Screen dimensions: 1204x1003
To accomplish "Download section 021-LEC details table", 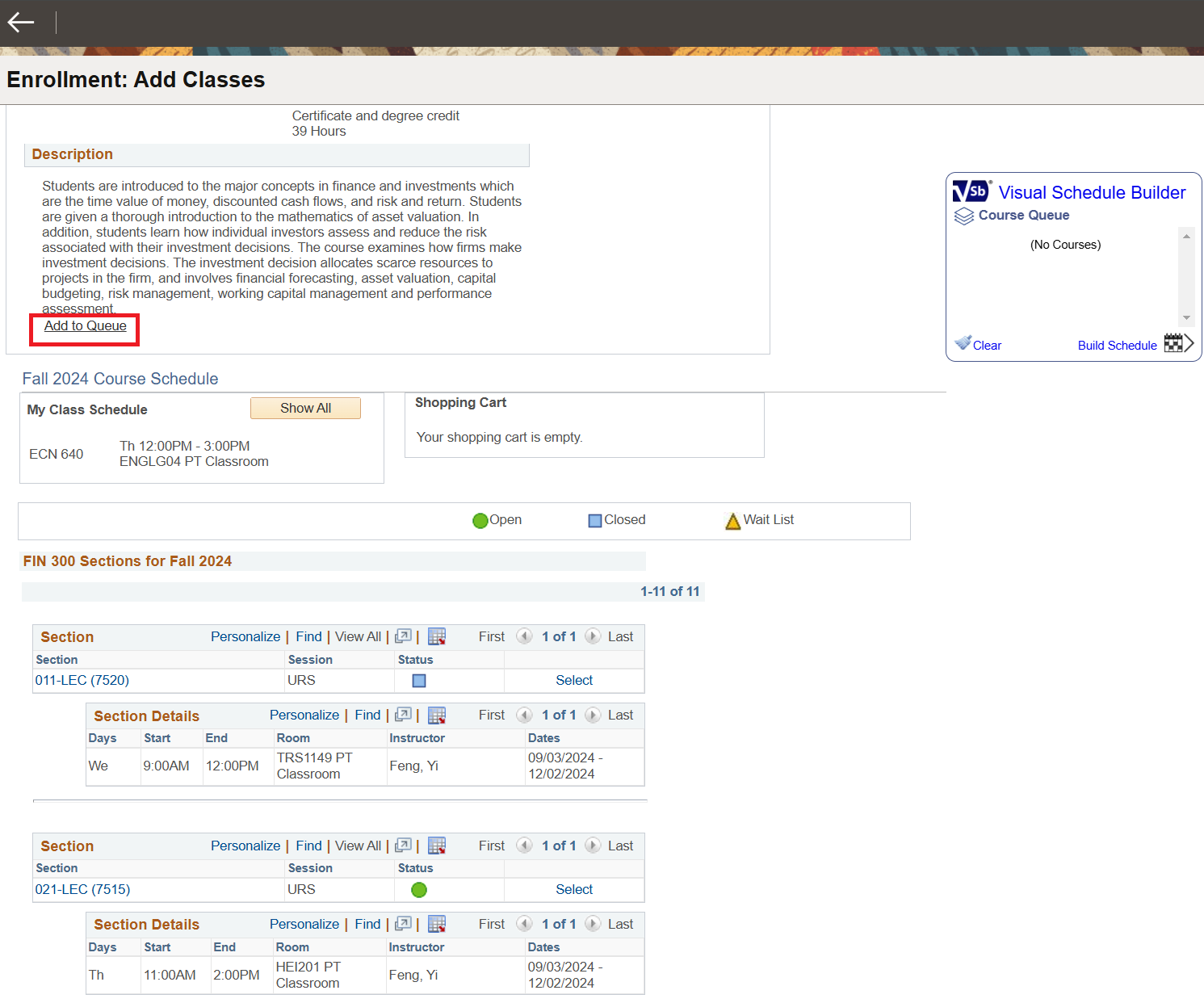I will [437, 925].
